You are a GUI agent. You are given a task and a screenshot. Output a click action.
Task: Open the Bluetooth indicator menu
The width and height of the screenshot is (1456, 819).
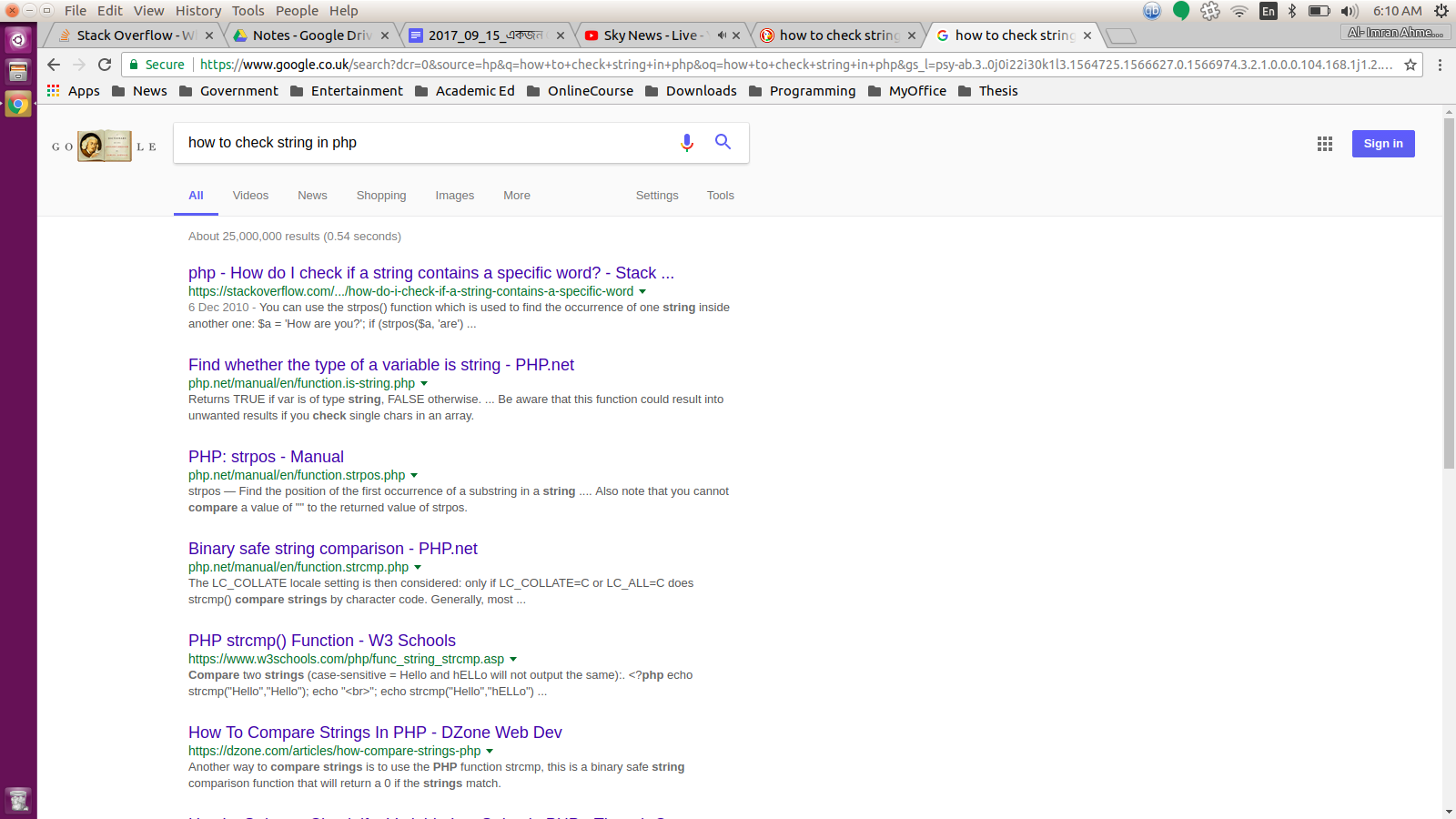[x=1292, y=11]
